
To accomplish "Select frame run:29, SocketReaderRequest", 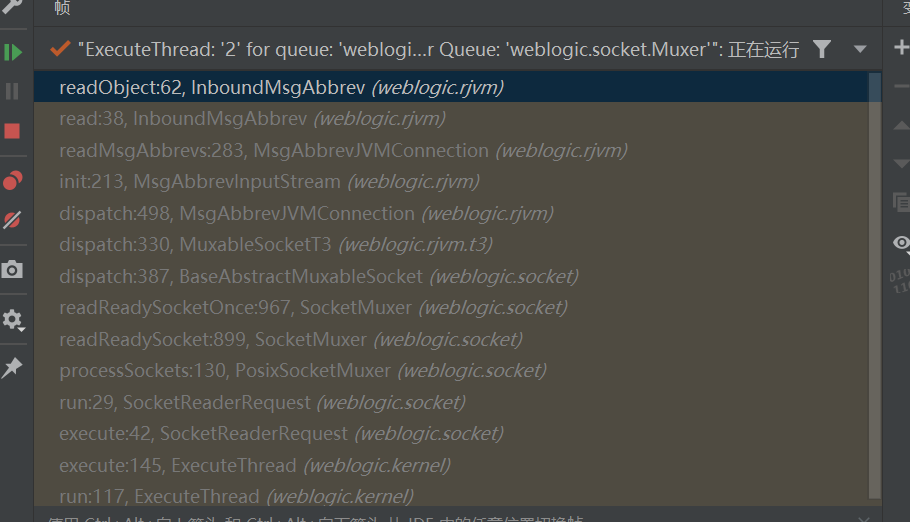I will (x=452, y=402).
